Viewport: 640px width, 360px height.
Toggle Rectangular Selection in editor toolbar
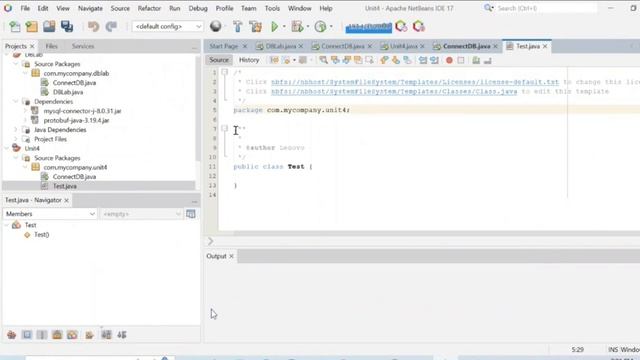click(x=369, y=60)
